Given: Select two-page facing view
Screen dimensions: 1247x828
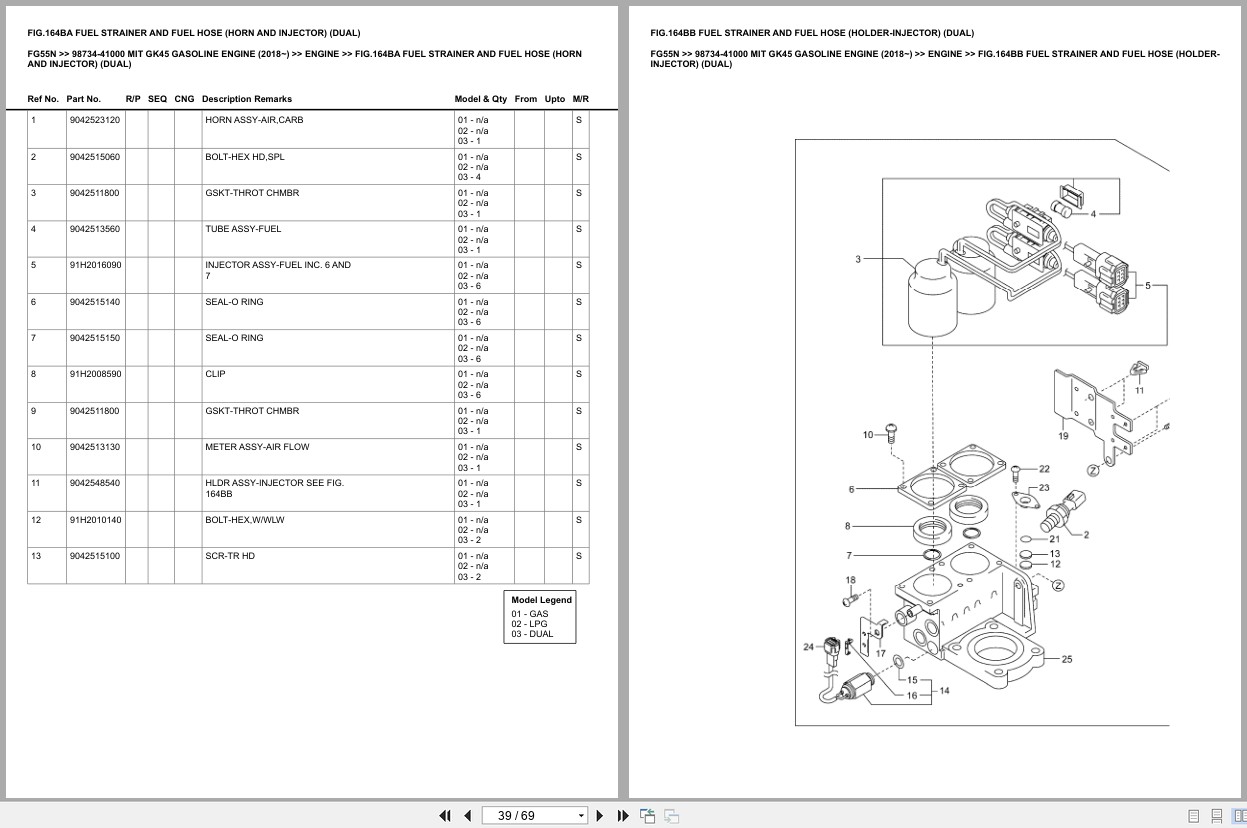Looking at the screenshot, I should coord(1238,816).
